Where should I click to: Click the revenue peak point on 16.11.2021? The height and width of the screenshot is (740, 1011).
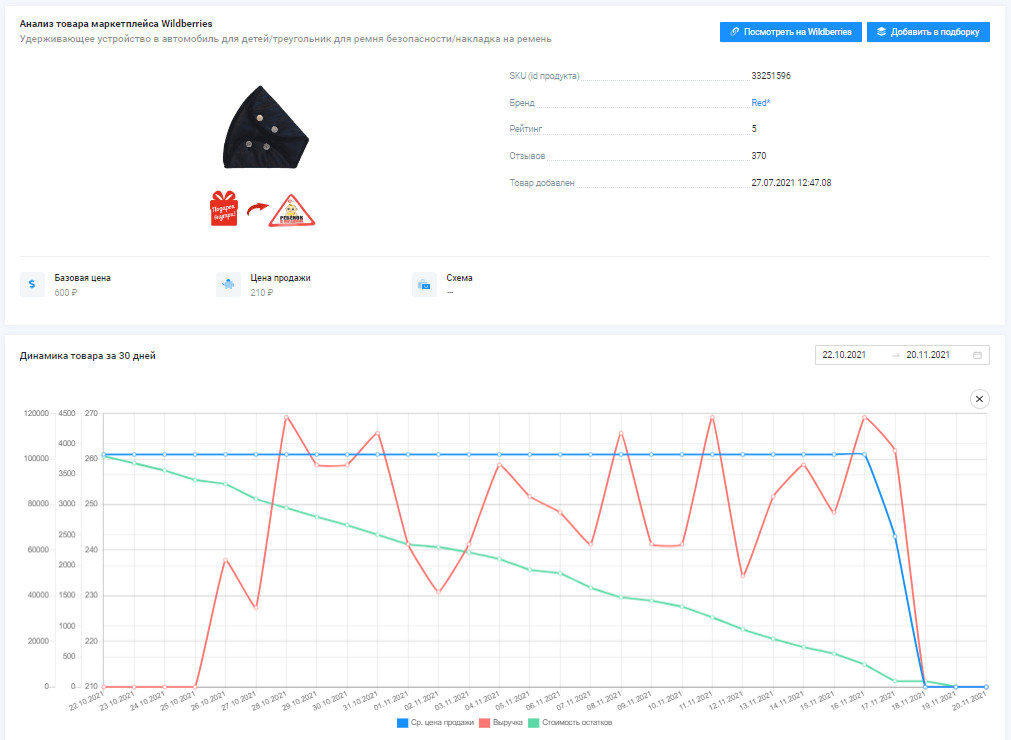865,417
